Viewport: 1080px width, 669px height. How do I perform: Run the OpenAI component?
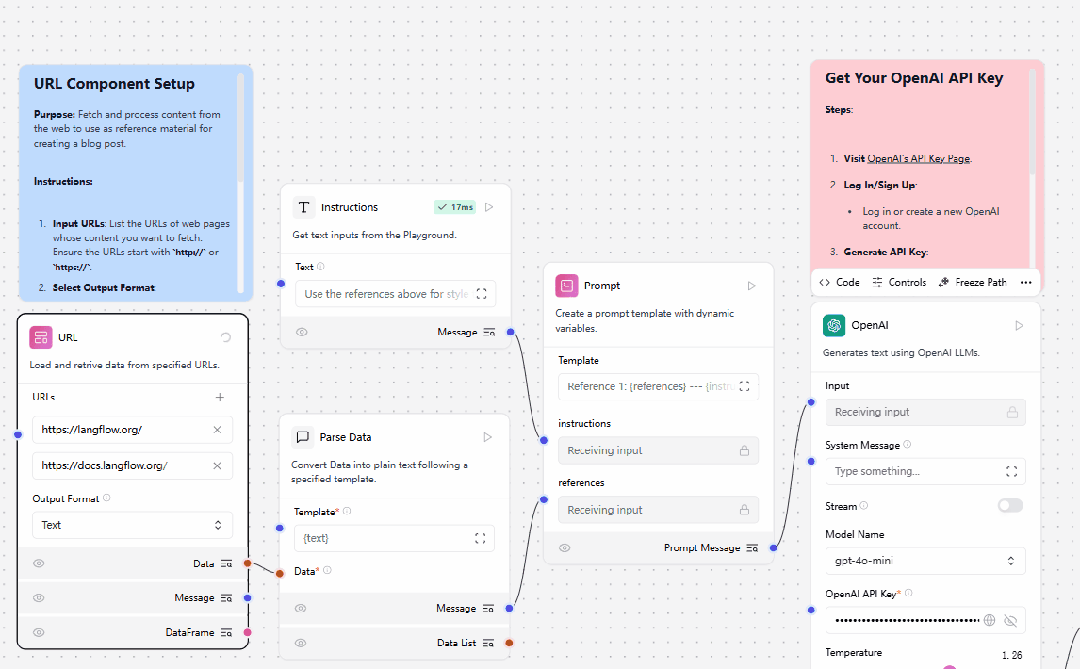coord(1019,325)
